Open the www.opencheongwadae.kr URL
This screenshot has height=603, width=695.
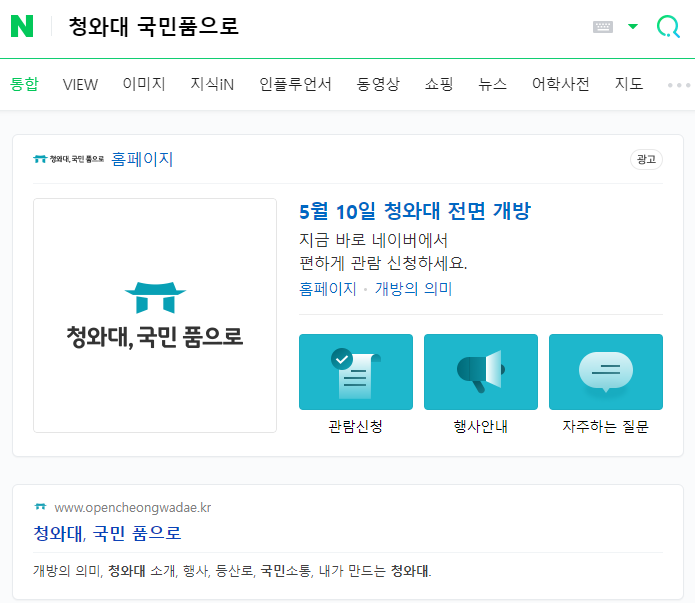coord(133,508)
